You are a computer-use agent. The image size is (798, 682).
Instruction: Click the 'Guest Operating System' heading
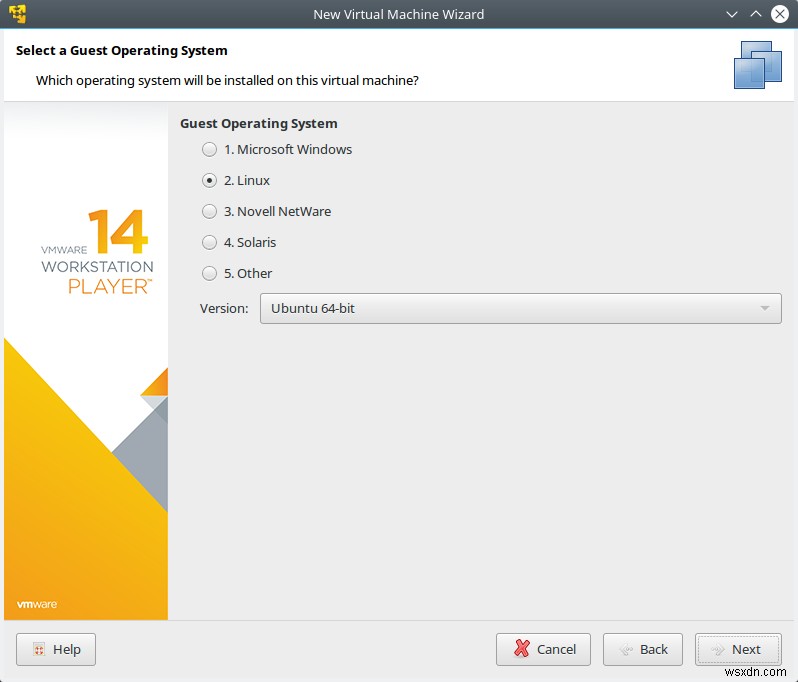259,124
